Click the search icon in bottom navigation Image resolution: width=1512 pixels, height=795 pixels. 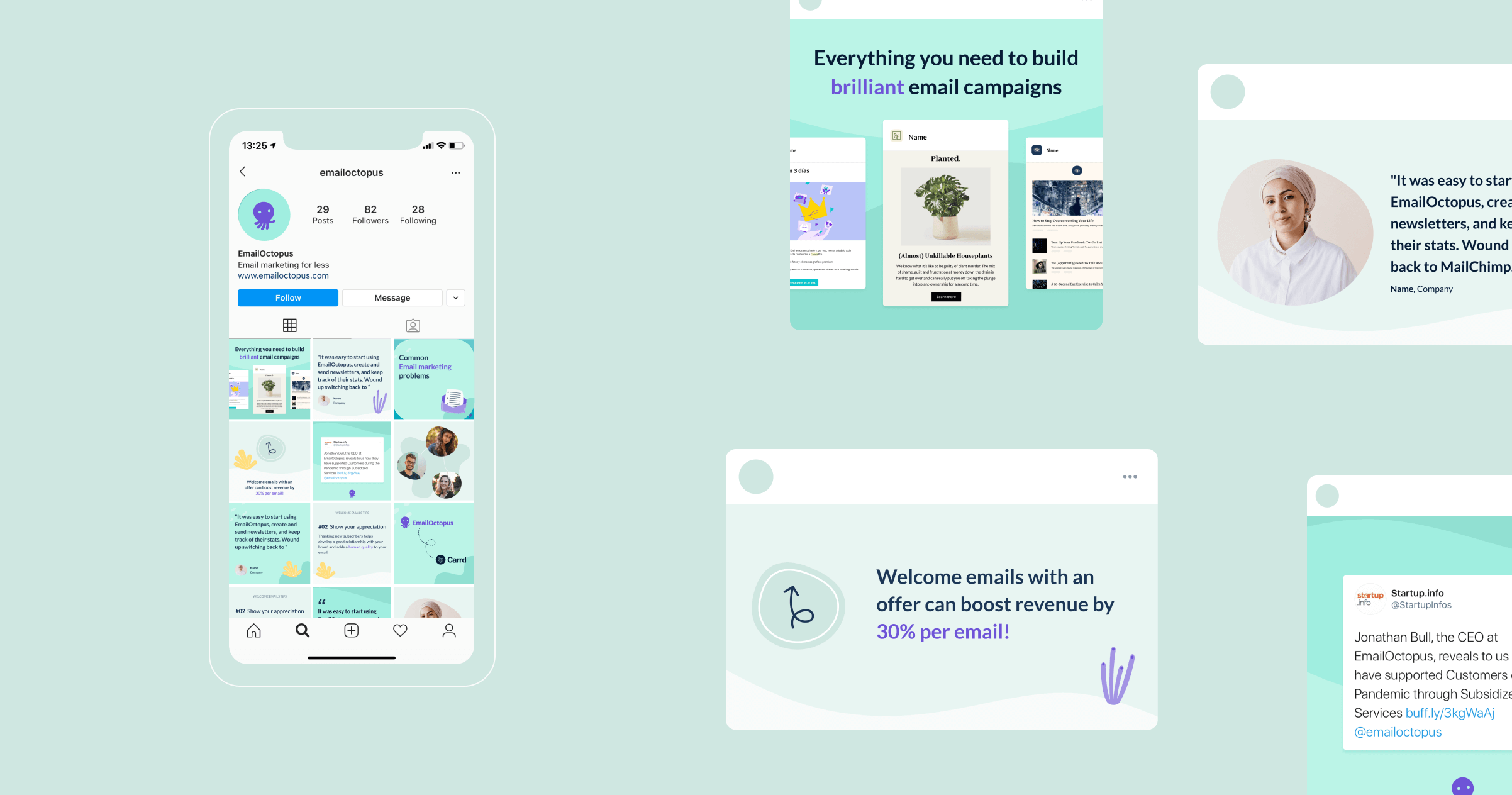pyautogui.click(x=301, y=629)
